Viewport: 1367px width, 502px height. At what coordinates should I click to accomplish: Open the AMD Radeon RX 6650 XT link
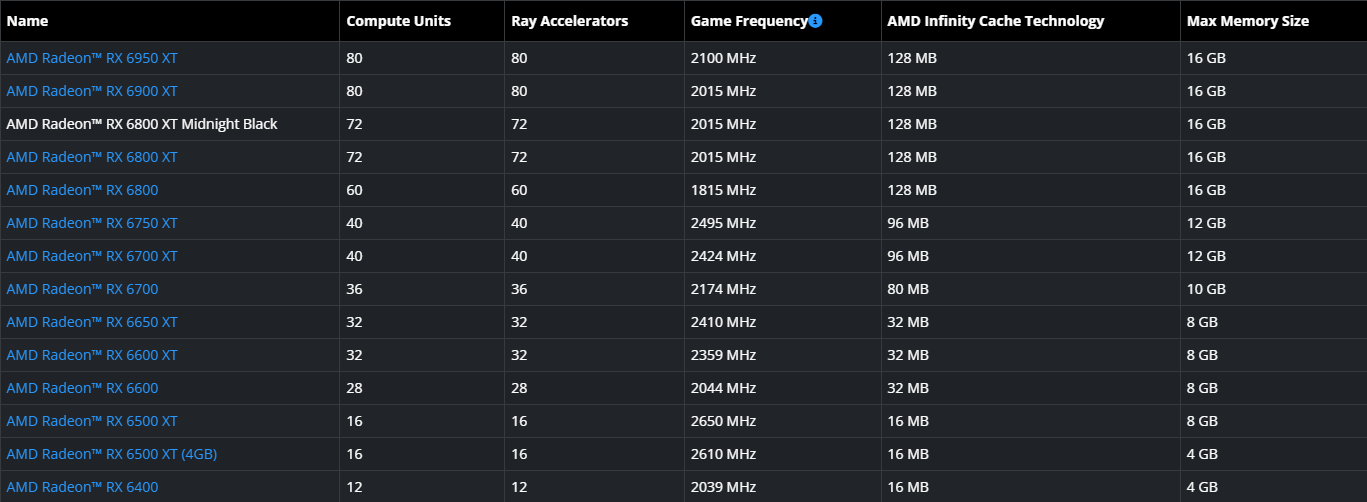92,322
